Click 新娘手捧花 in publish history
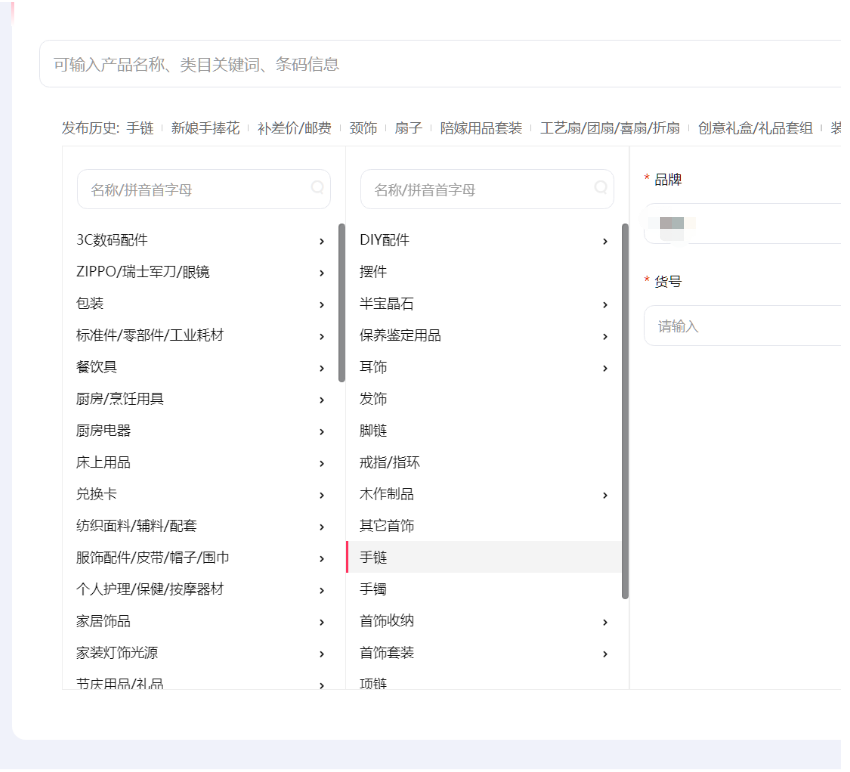The width and height of the screenshot is (850, 772). tap(205, 128)
